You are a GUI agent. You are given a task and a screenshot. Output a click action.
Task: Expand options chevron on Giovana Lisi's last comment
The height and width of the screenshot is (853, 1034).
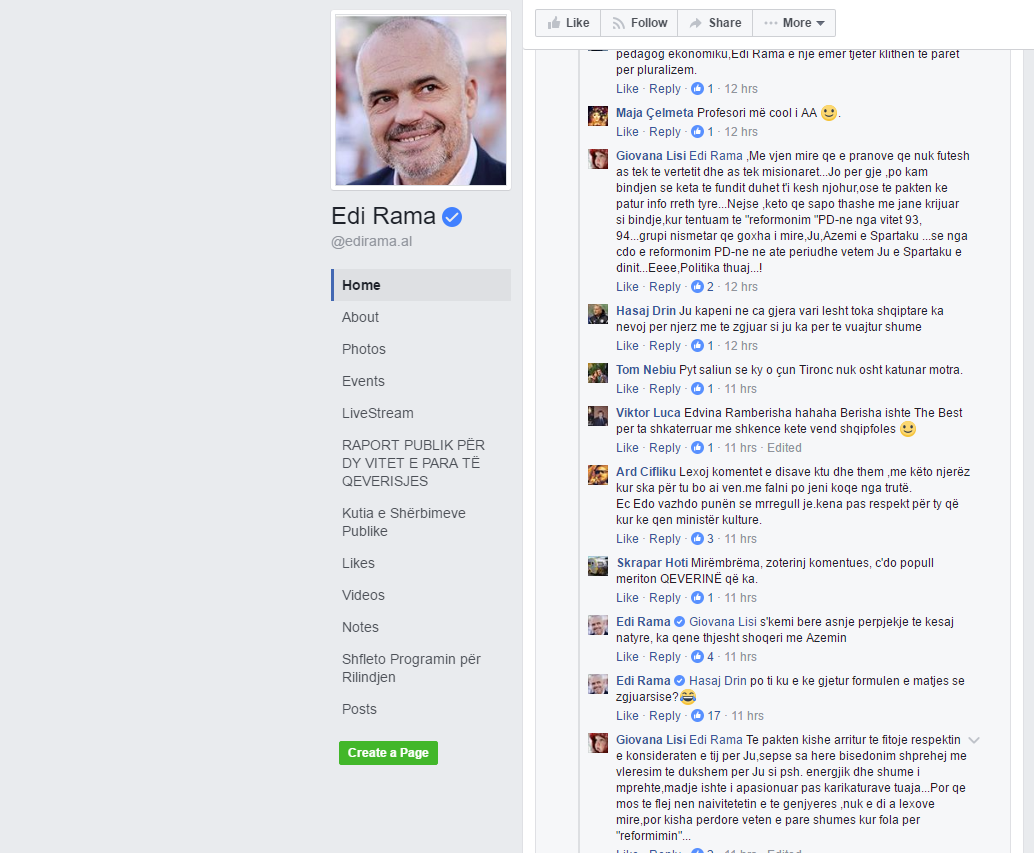(x=973, y=740)
